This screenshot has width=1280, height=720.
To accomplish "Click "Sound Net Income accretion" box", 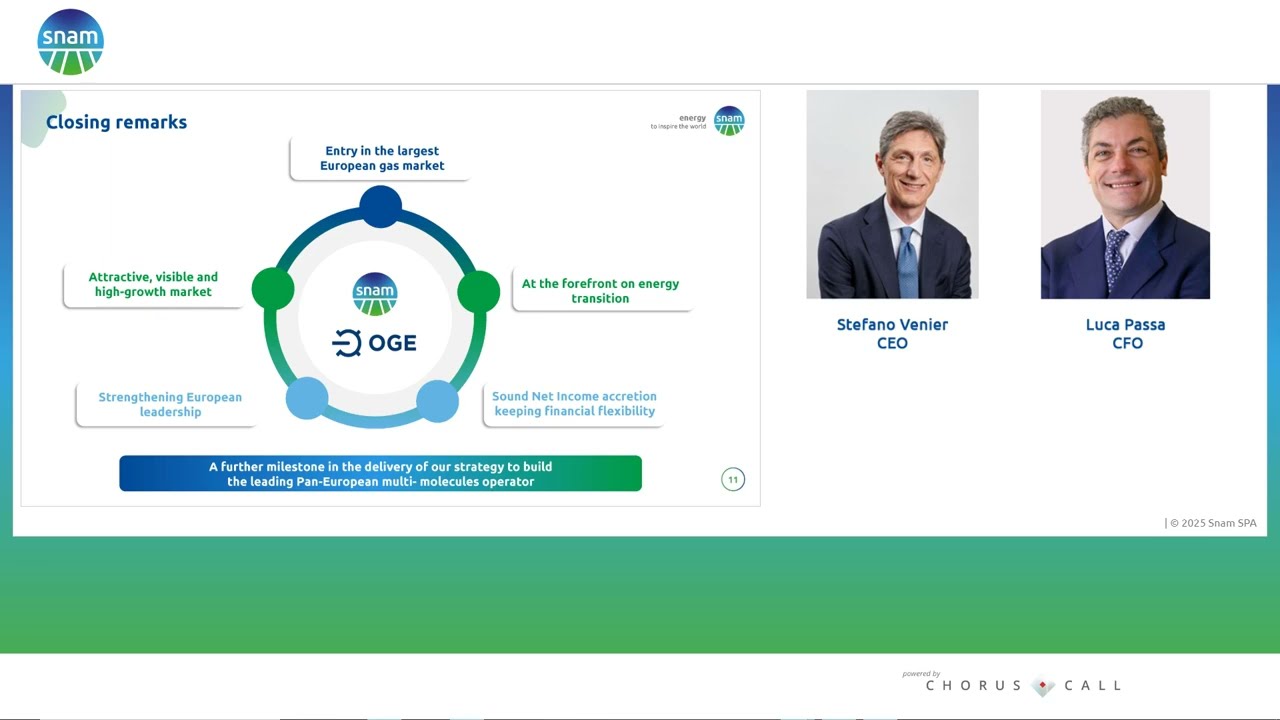I will point(574,404).
